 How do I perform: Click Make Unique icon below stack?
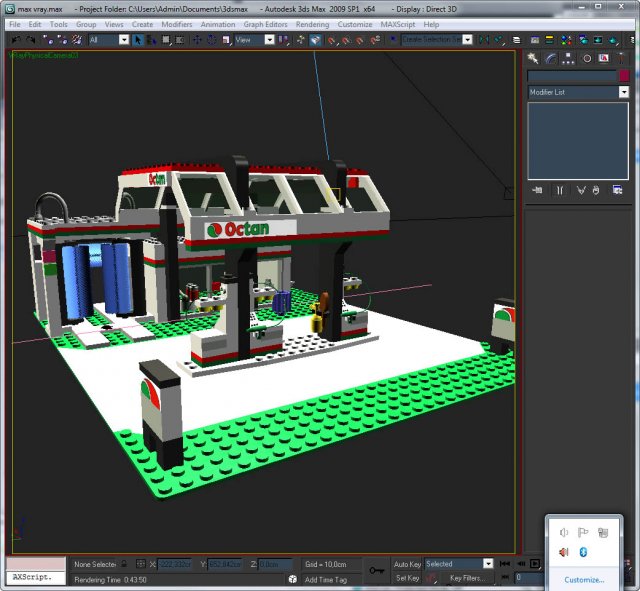coord(581,190)
